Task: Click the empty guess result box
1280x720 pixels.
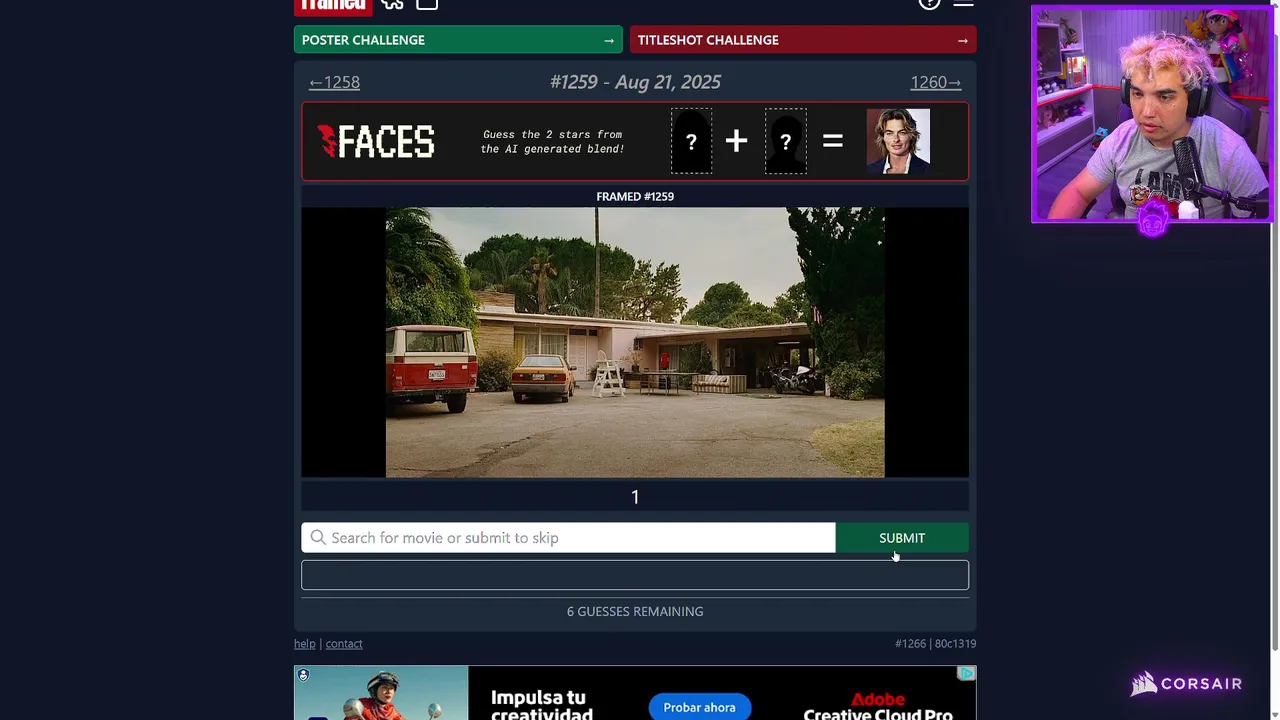Action: pos(635,575)
